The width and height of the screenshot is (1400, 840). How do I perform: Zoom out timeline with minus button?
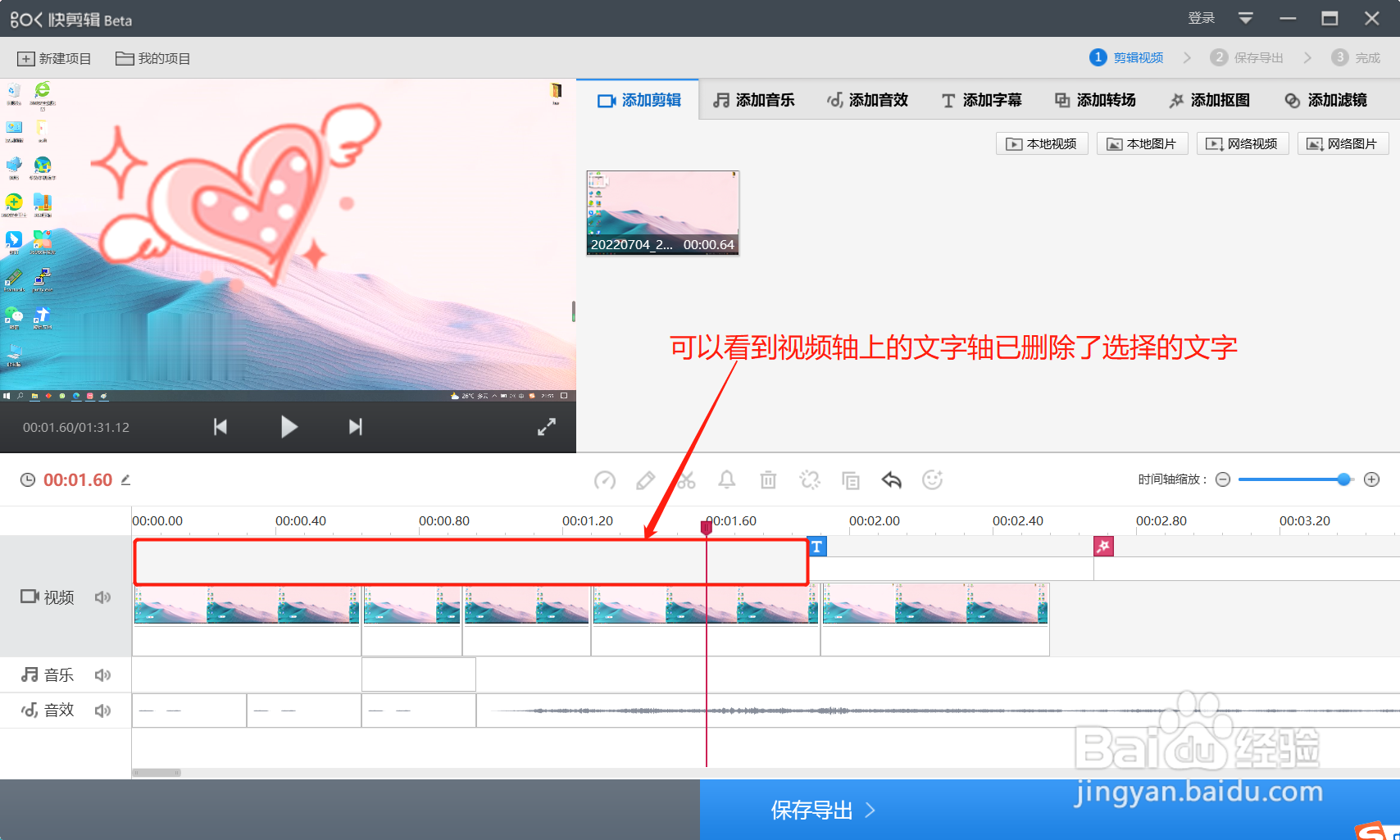pyautogui.click(x=1223, y=479)
